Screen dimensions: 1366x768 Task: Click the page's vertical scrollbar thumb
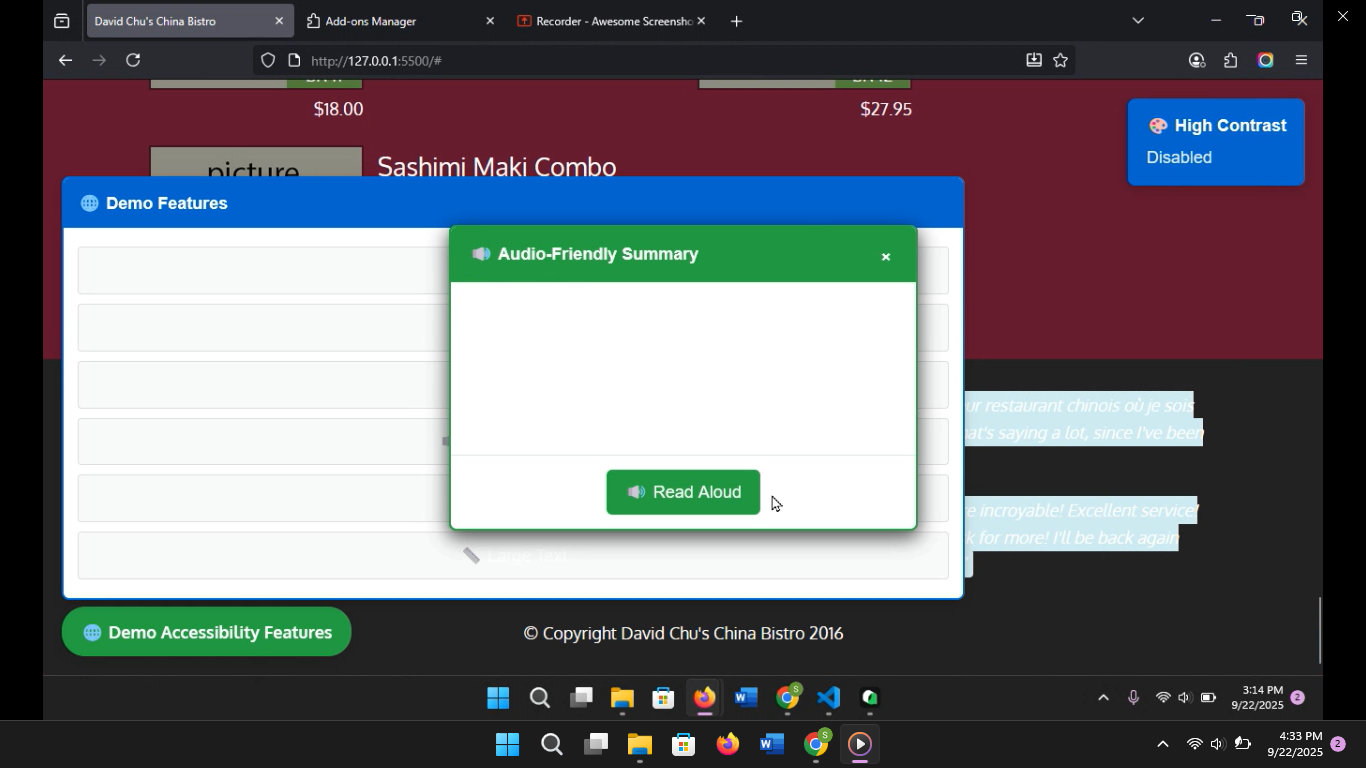(1320, 630)
